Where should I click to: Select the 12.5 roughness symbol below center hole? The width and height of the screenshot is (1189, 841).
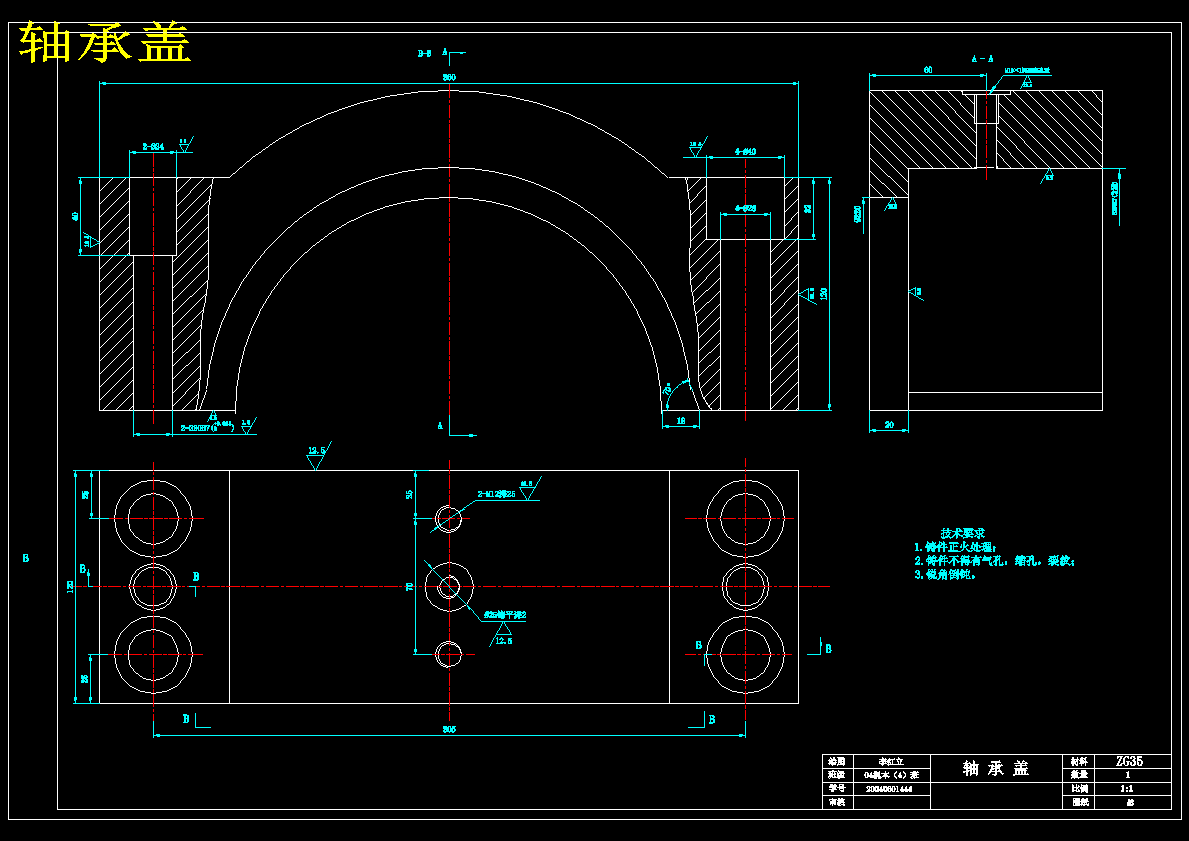(503, 635)
